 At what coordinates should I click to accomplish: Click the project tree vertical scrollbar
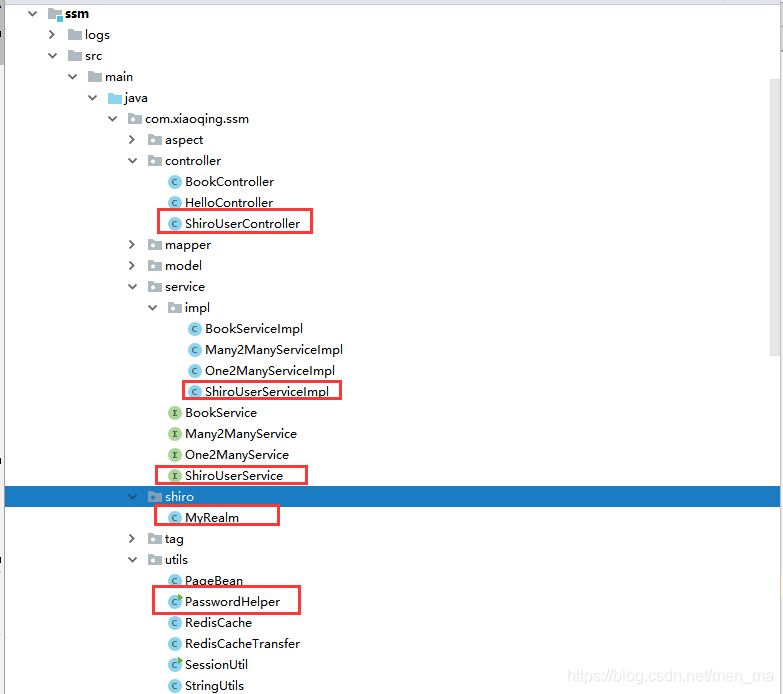coord(775,217)
